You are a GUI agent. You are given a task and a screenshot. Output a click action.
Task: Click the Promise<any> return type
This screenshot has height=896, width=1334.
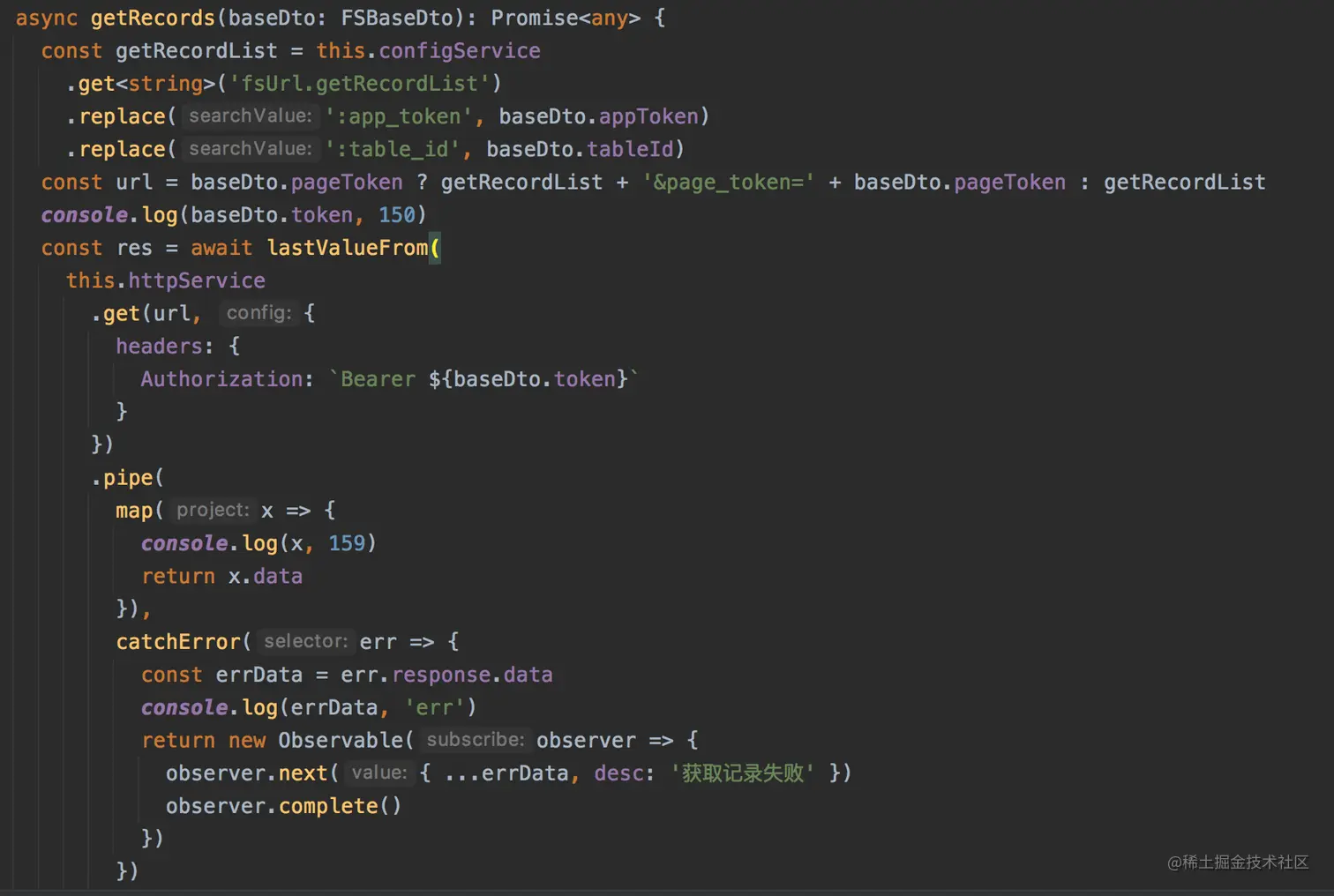point(566,18)
